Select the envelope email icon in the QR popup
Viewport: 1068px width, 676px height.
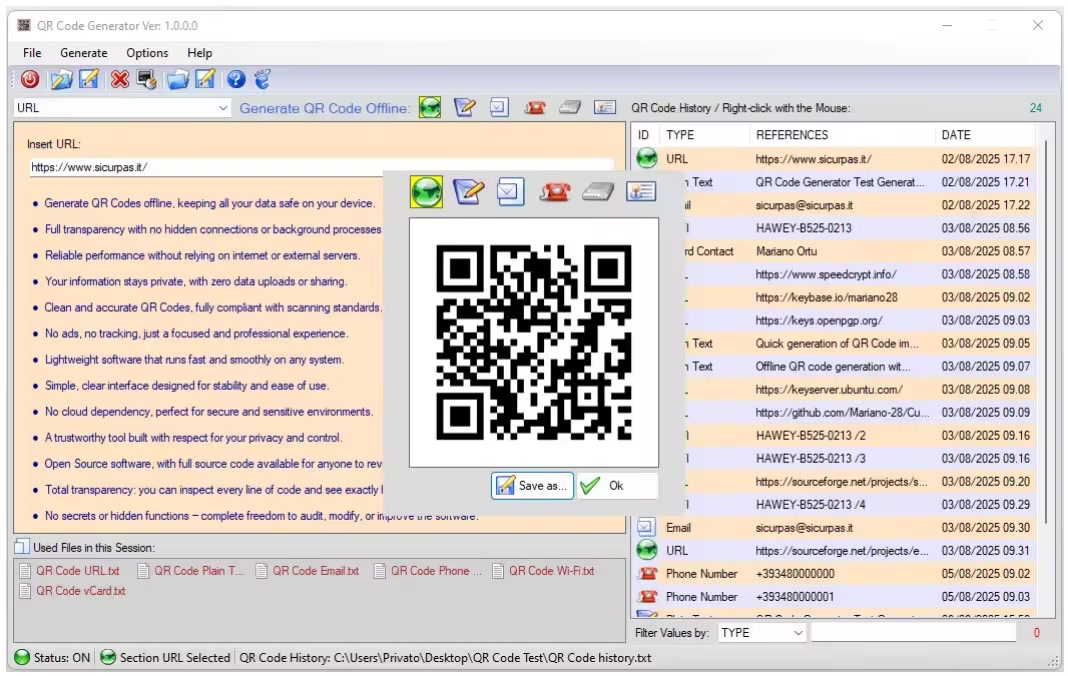click(510, 191)
